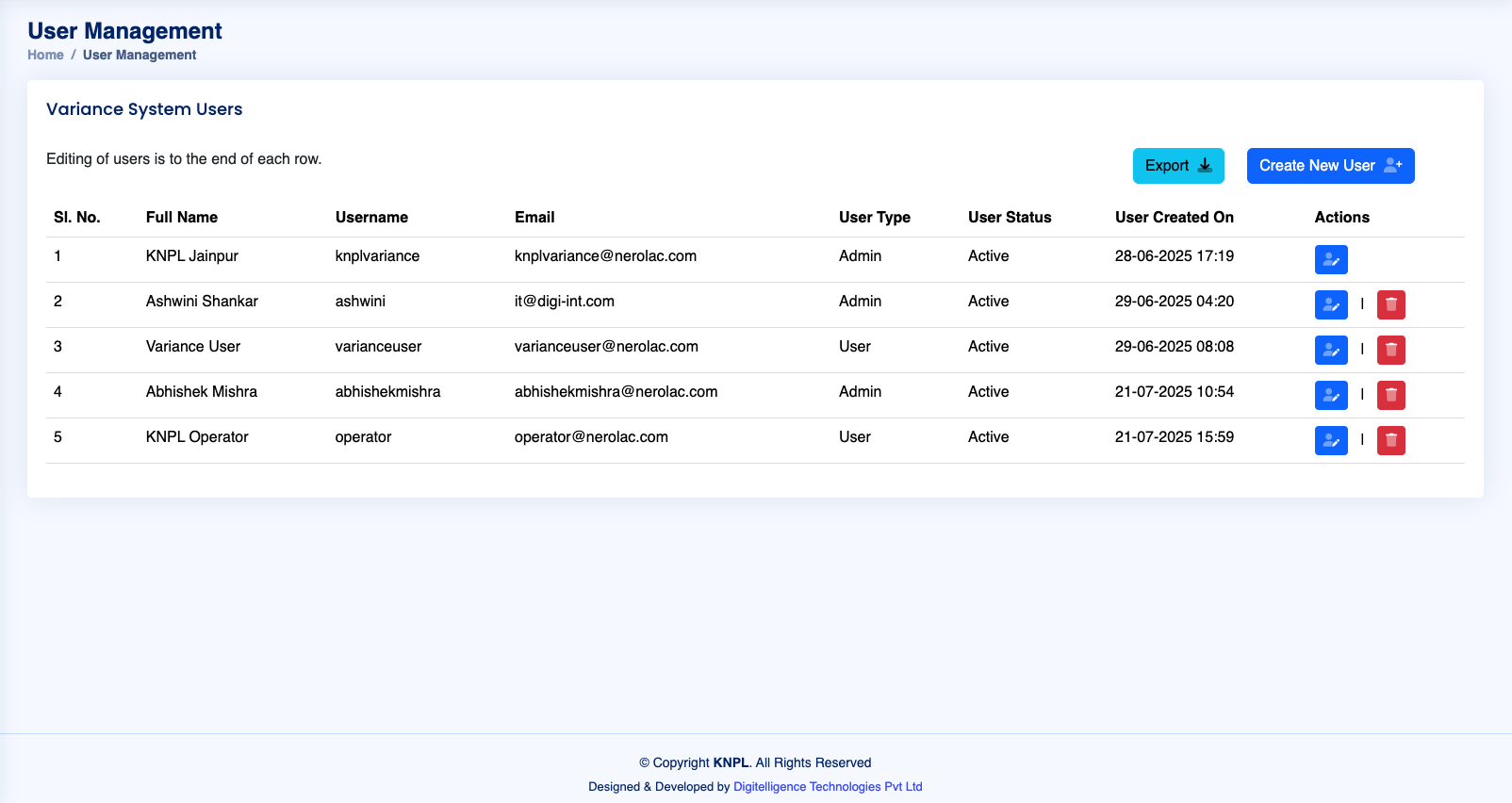Click the Full Name column header
Viewport: 1512px width, 803px height.
click(x=182, y=217)
